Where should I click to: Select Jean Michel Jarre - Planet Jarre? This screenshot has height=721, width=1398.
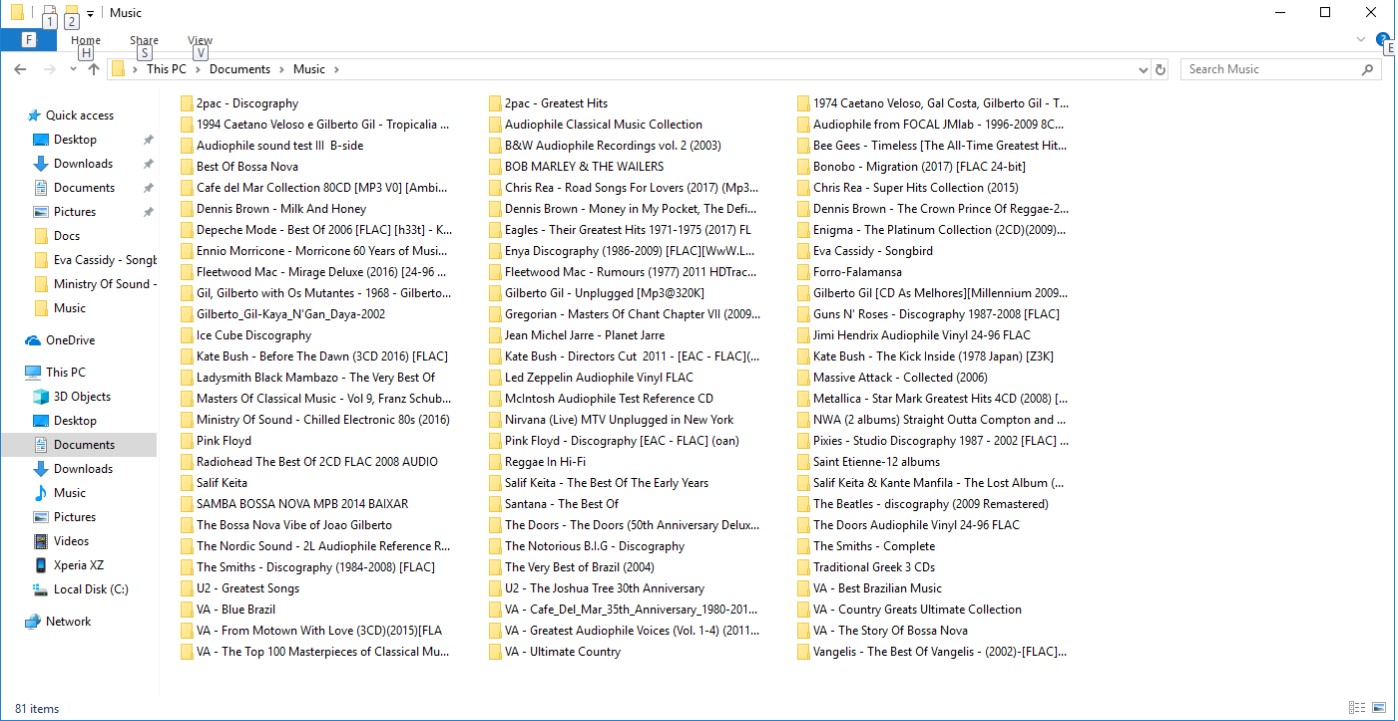584,335
